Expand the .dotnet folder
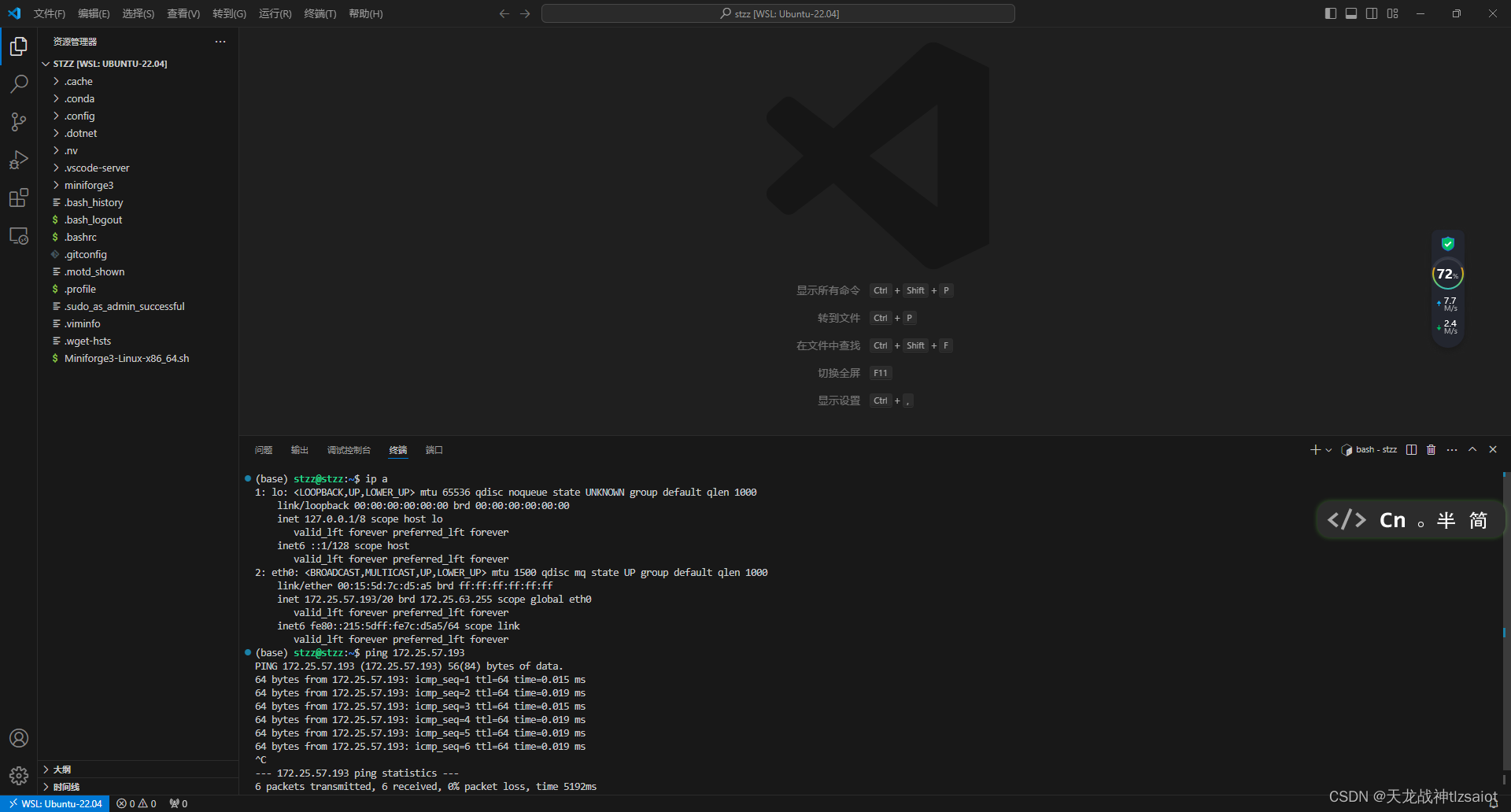This screenshot has width=1511, height=812. coord(139,133)
